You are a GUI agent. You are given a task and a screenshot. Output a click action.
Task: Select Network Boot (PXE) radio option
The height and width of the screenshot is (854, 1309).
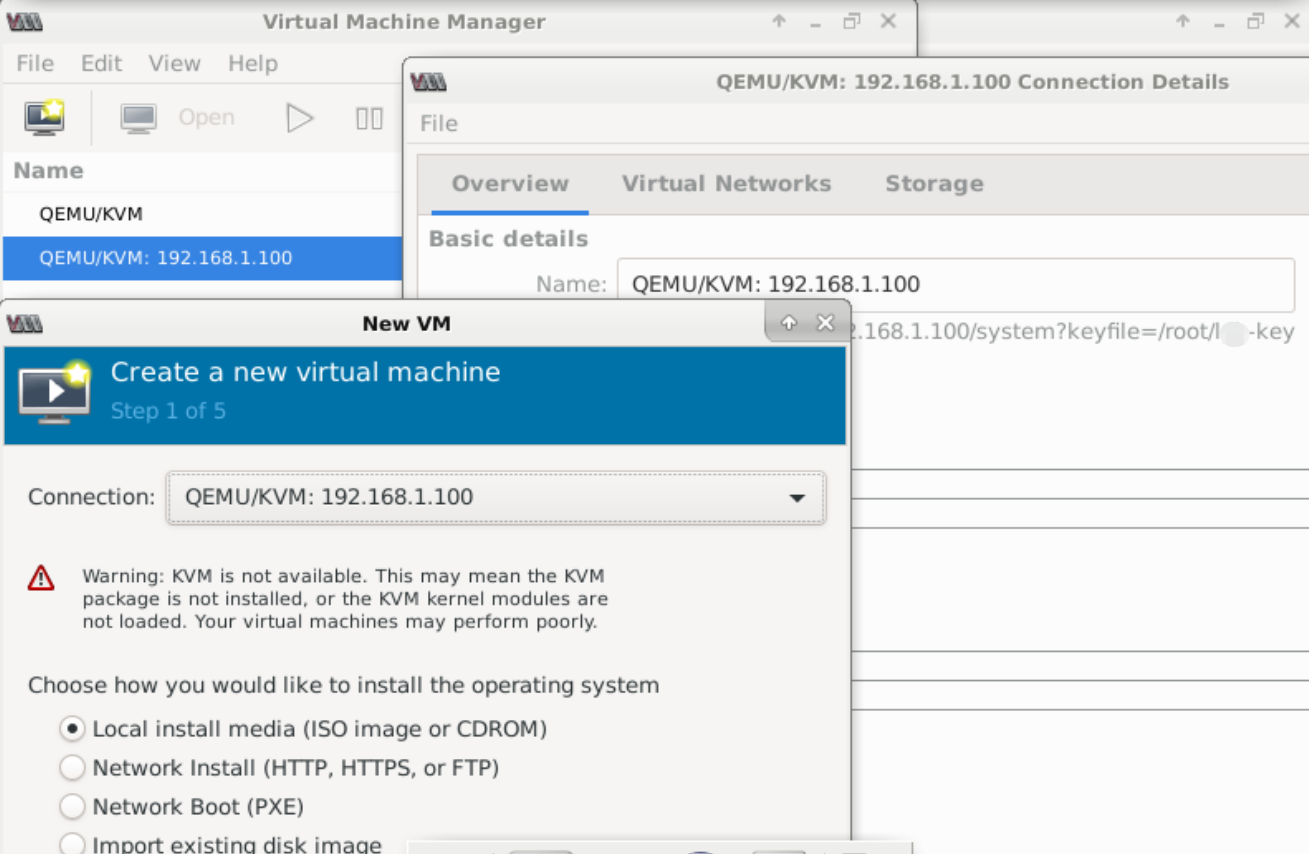72,807
